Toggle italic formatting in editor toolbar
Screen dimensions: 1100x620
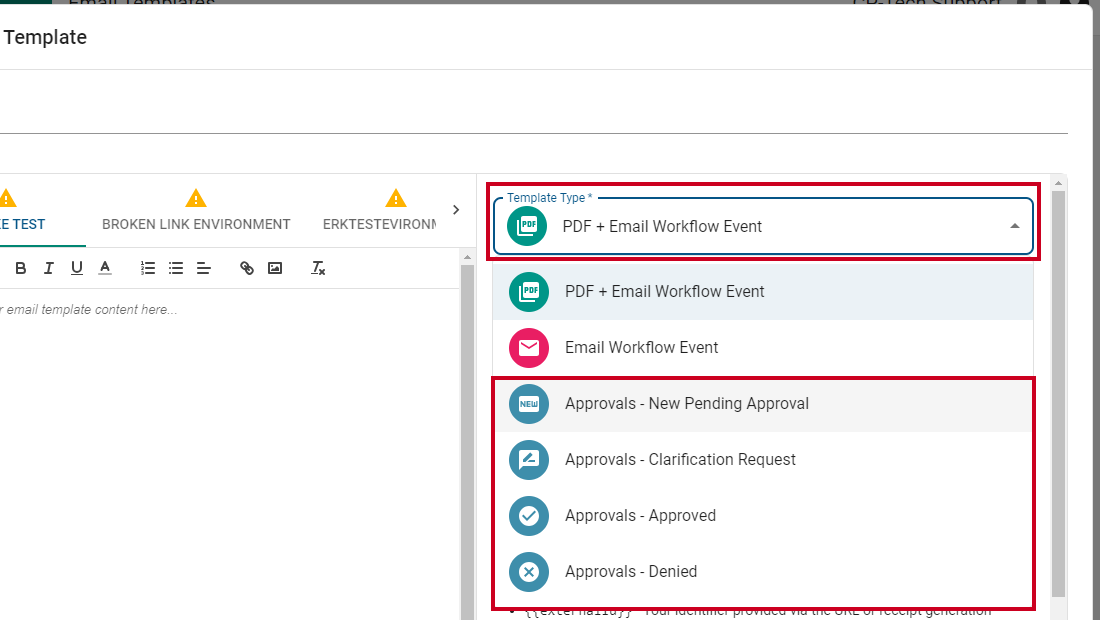(x=48, y=268)
